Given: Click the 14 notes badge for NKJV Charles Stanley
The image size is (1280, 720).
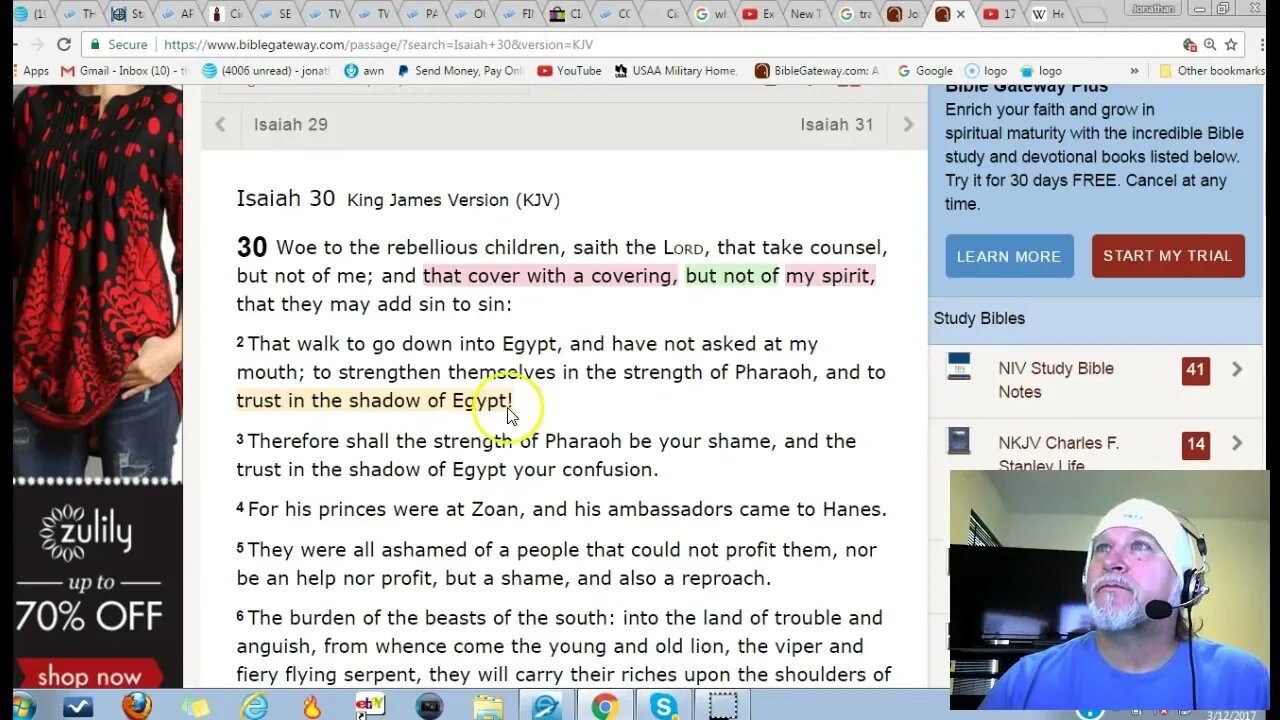Looking at the screenshot, I should (1195, 444).
